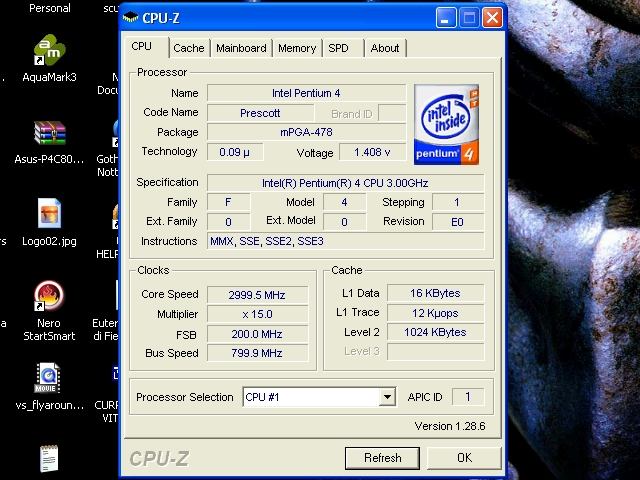Launch Nero StartSmart from desktop

click(49, 296)
